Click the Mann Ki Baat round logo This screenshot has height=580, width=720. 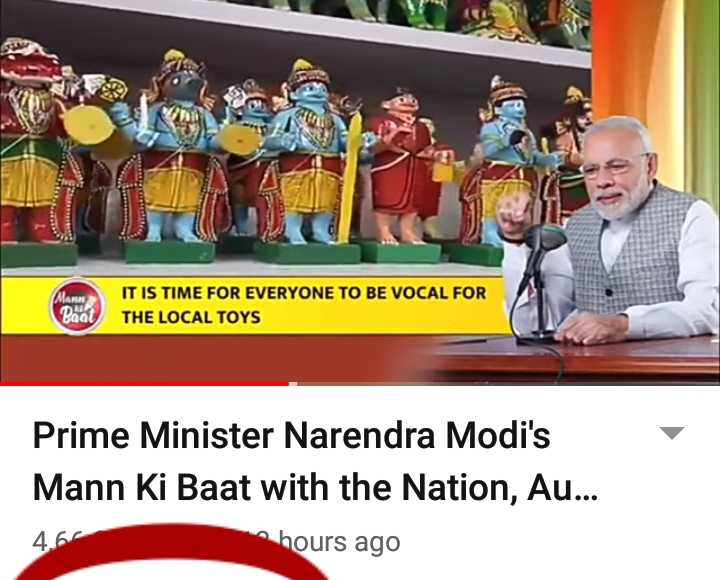(77, 306)
